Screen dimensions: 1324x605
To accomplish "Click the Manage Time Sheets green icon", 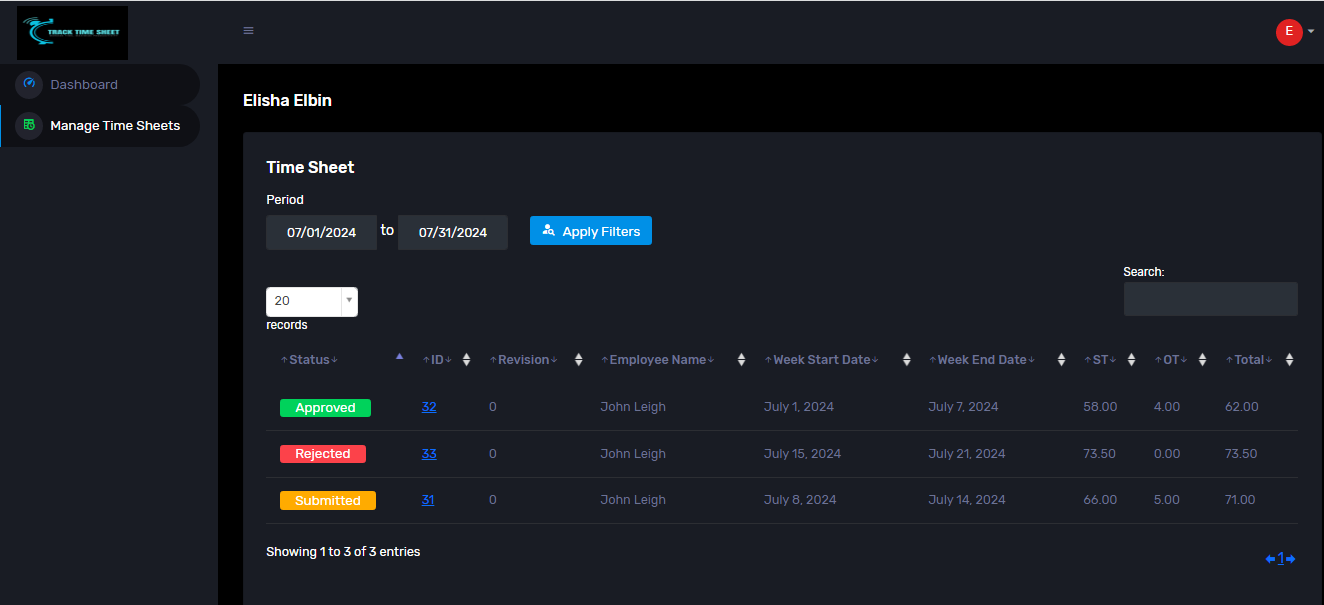I will coord(29,125).
